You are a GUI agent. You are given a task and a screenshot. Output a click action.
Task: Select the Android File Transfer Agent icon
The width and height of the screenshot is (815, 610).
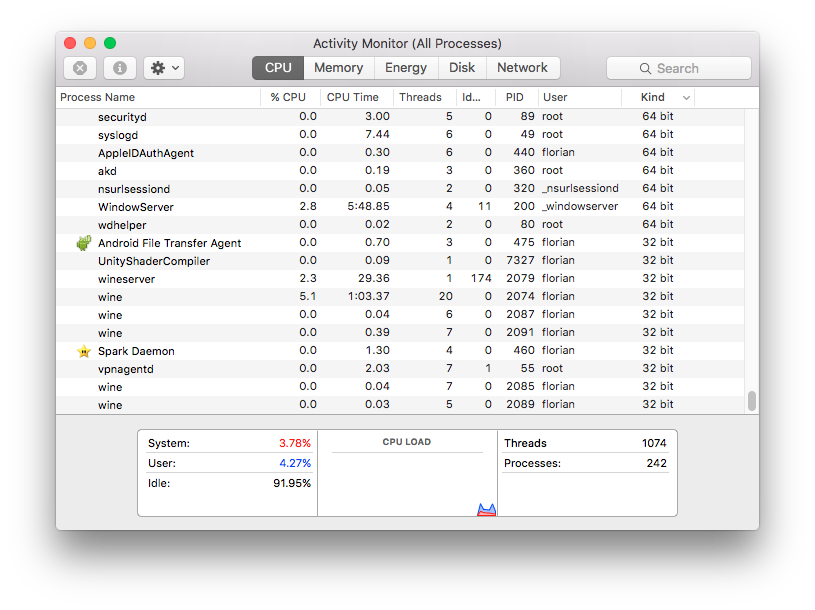[x=84, y=243]
